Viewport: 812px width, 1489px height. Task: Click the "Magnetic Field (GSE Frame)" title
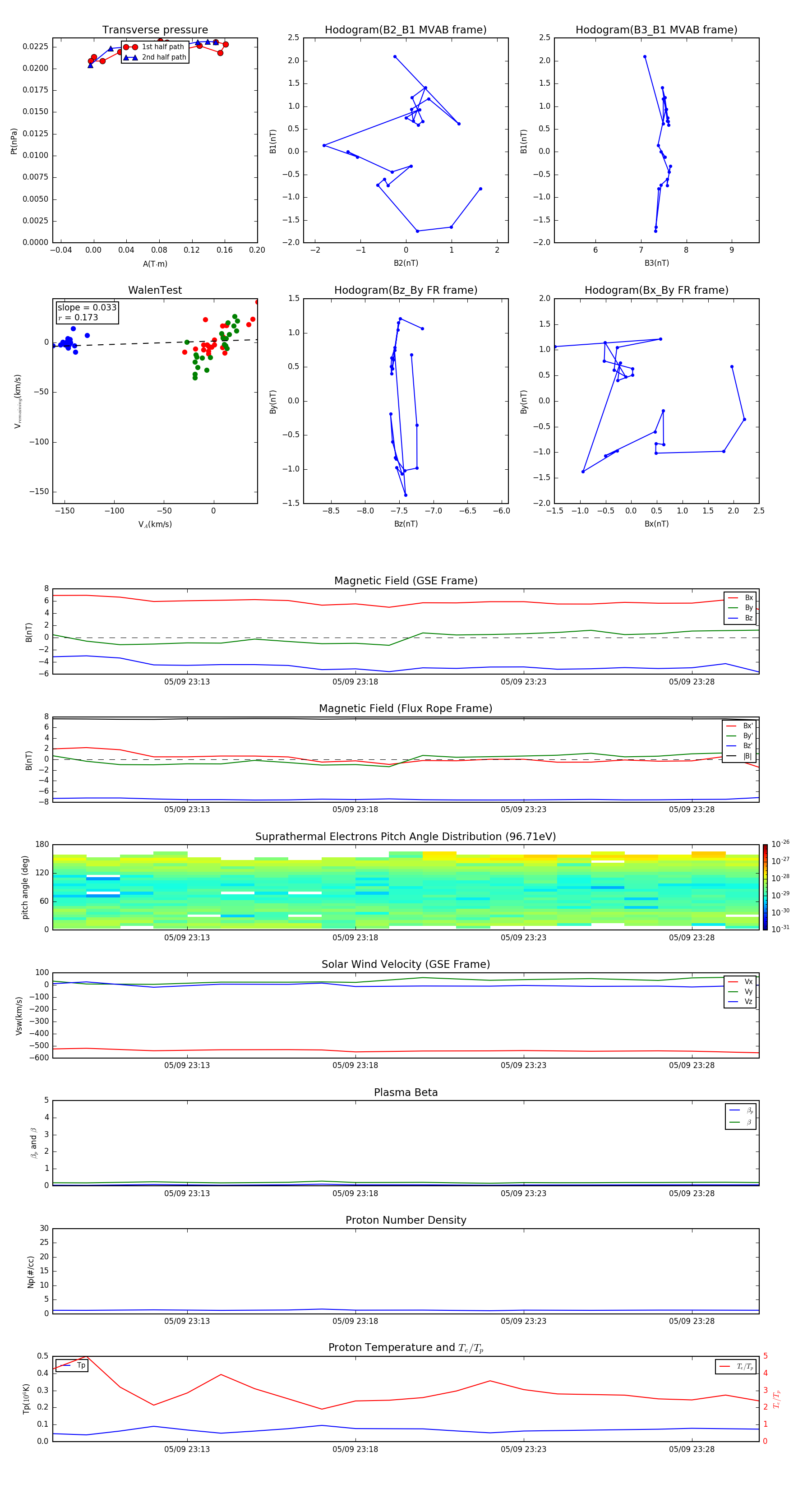(x=406, y=581)
